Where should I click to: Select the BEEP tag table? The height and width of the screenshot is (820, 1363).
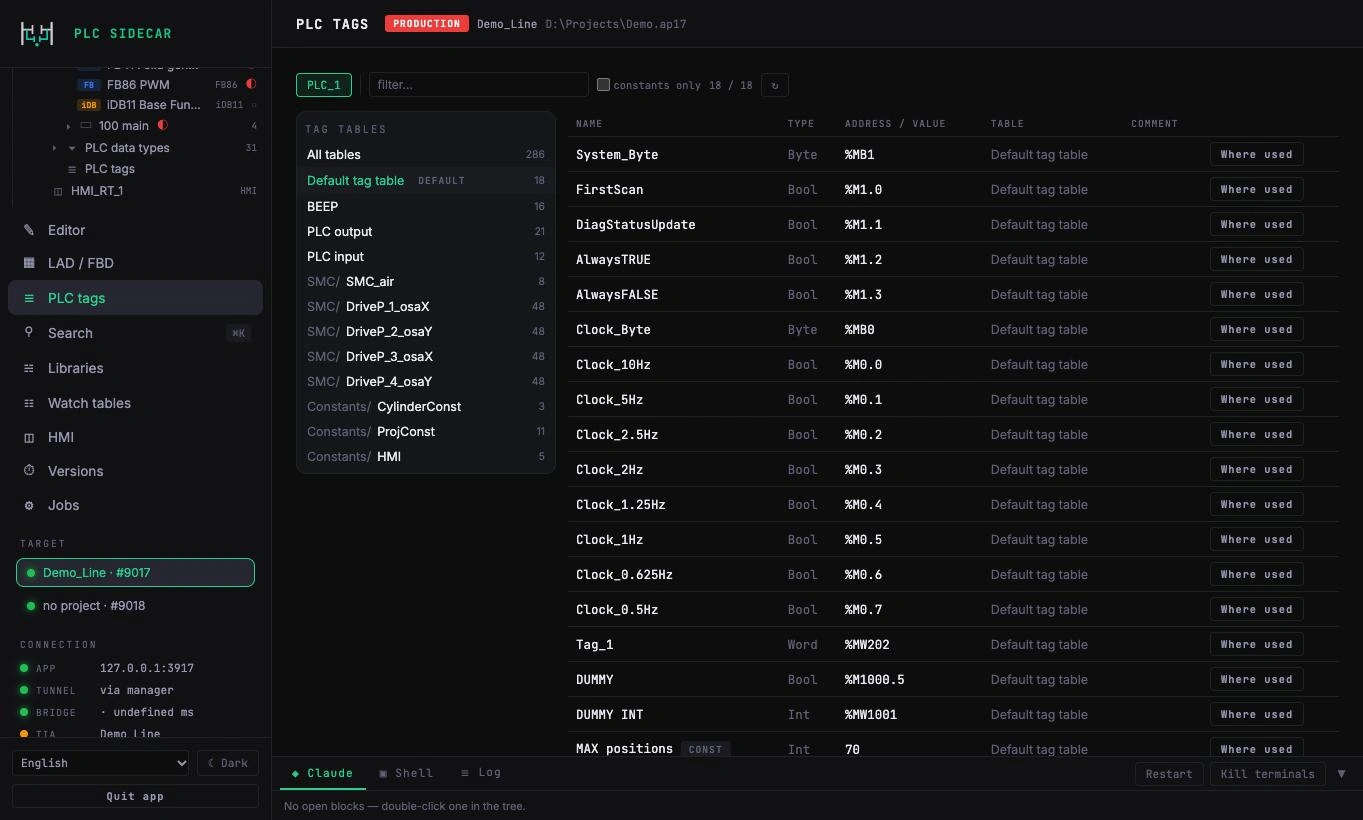[426, 207]
